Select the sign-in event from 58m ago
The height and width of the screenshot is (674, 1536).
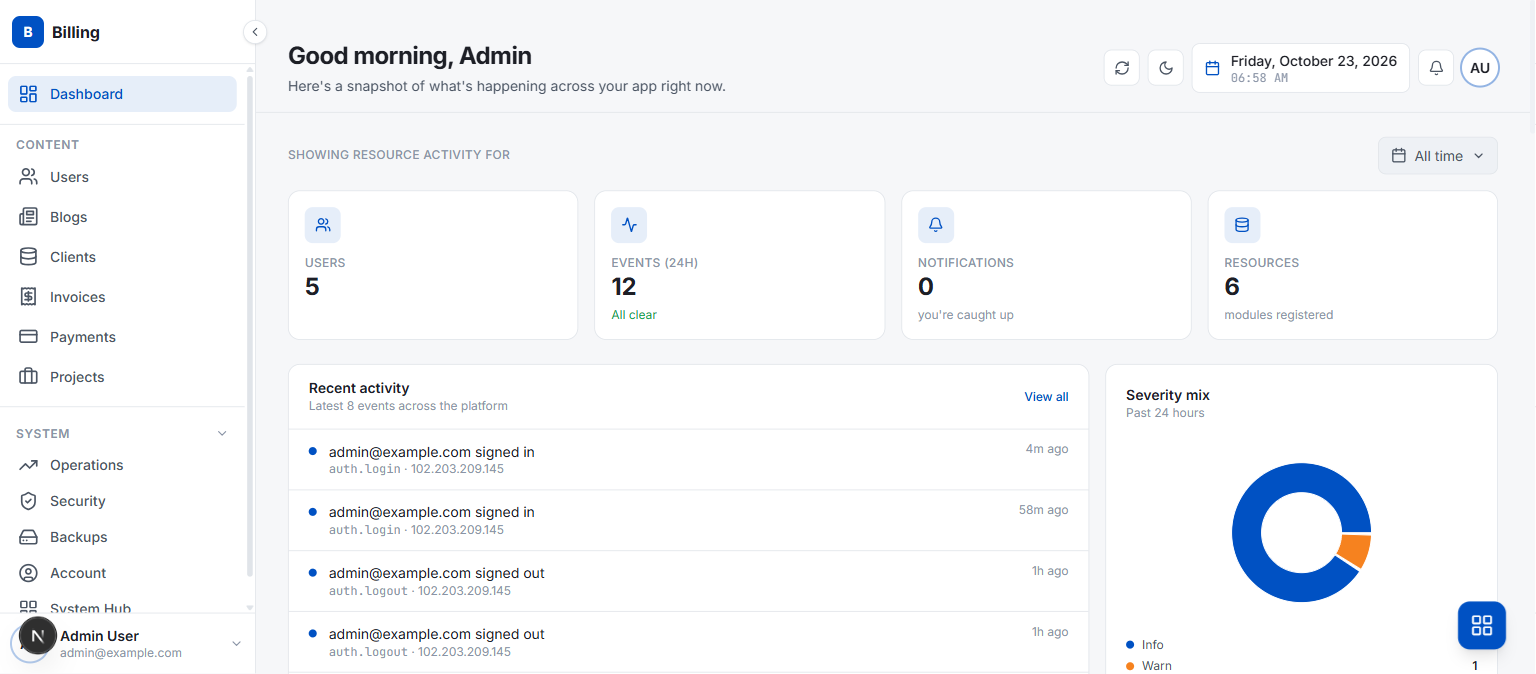coord(688,521)
